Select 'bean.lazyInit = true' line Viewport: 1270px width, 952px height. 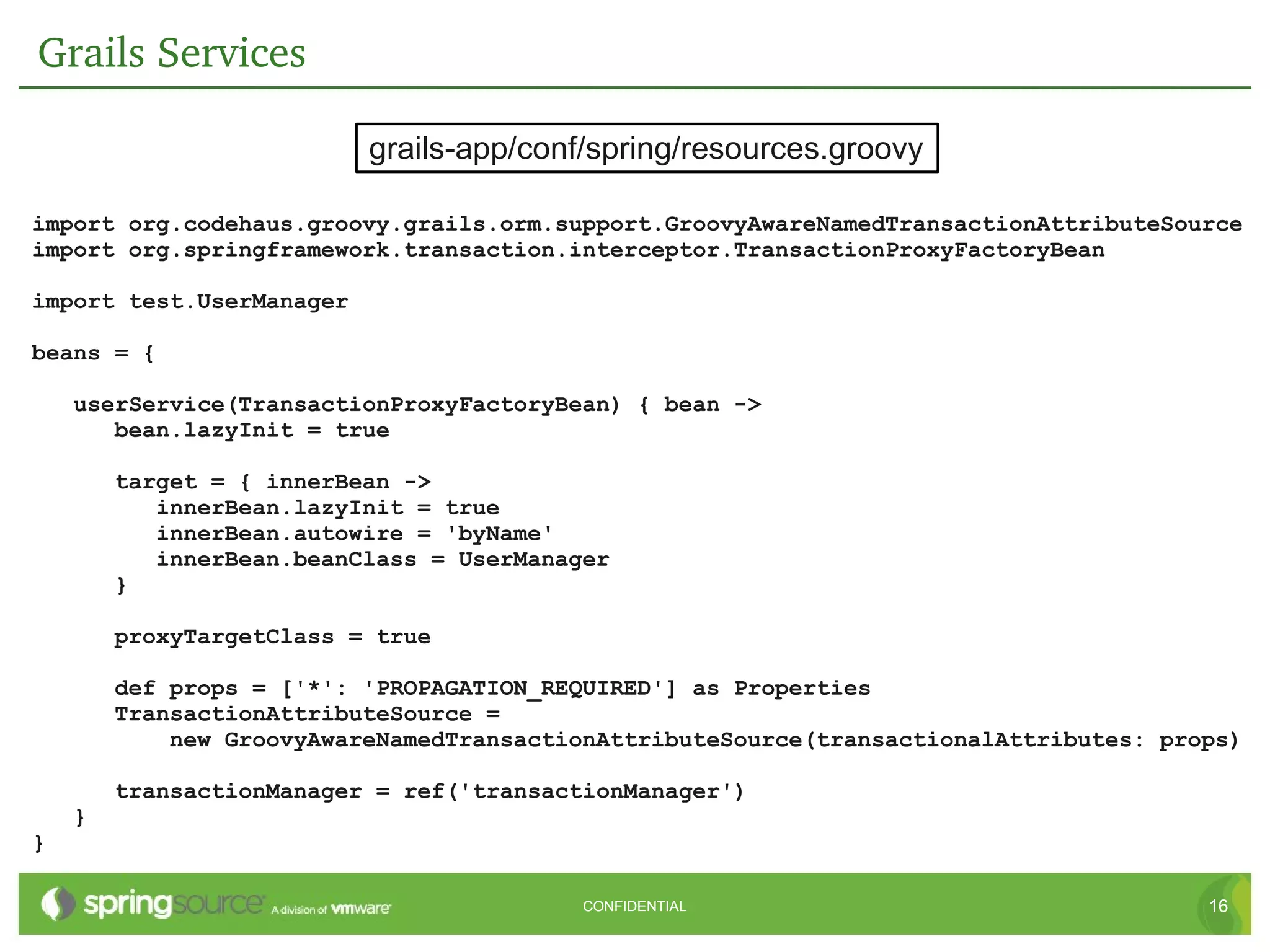(x=252, y=431)
